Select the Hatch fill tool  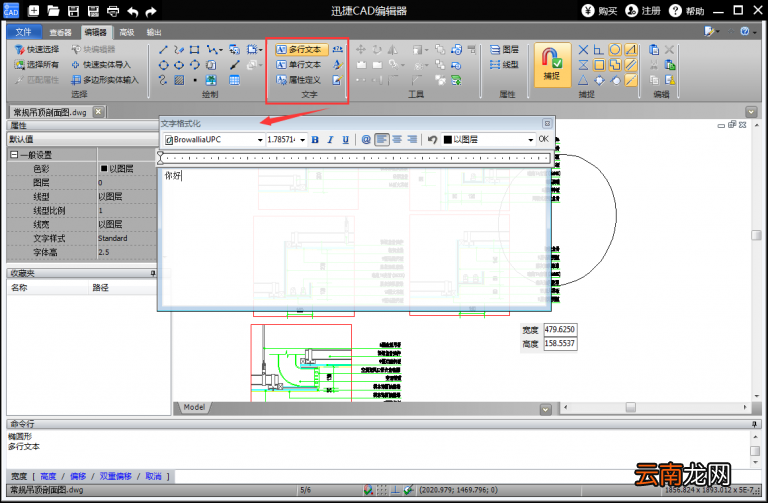point(179,80)
